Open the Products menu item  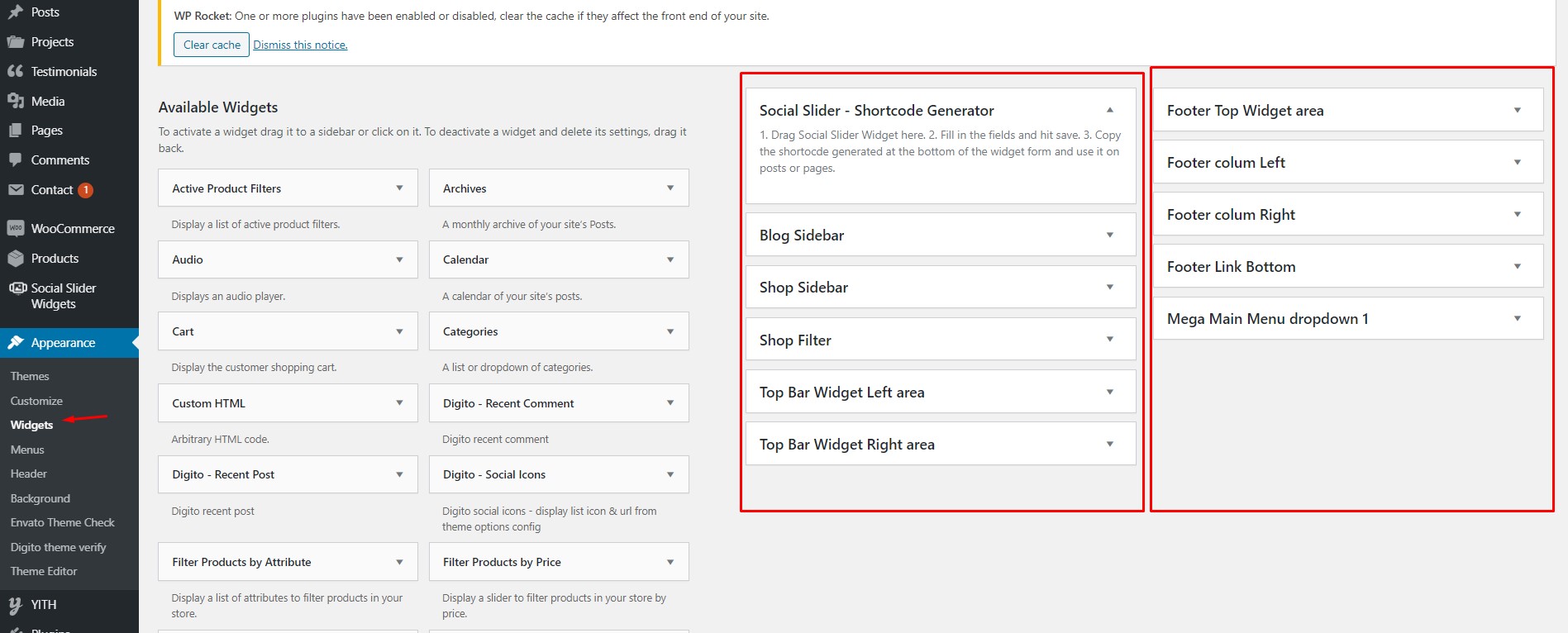(x=55, y=259)
